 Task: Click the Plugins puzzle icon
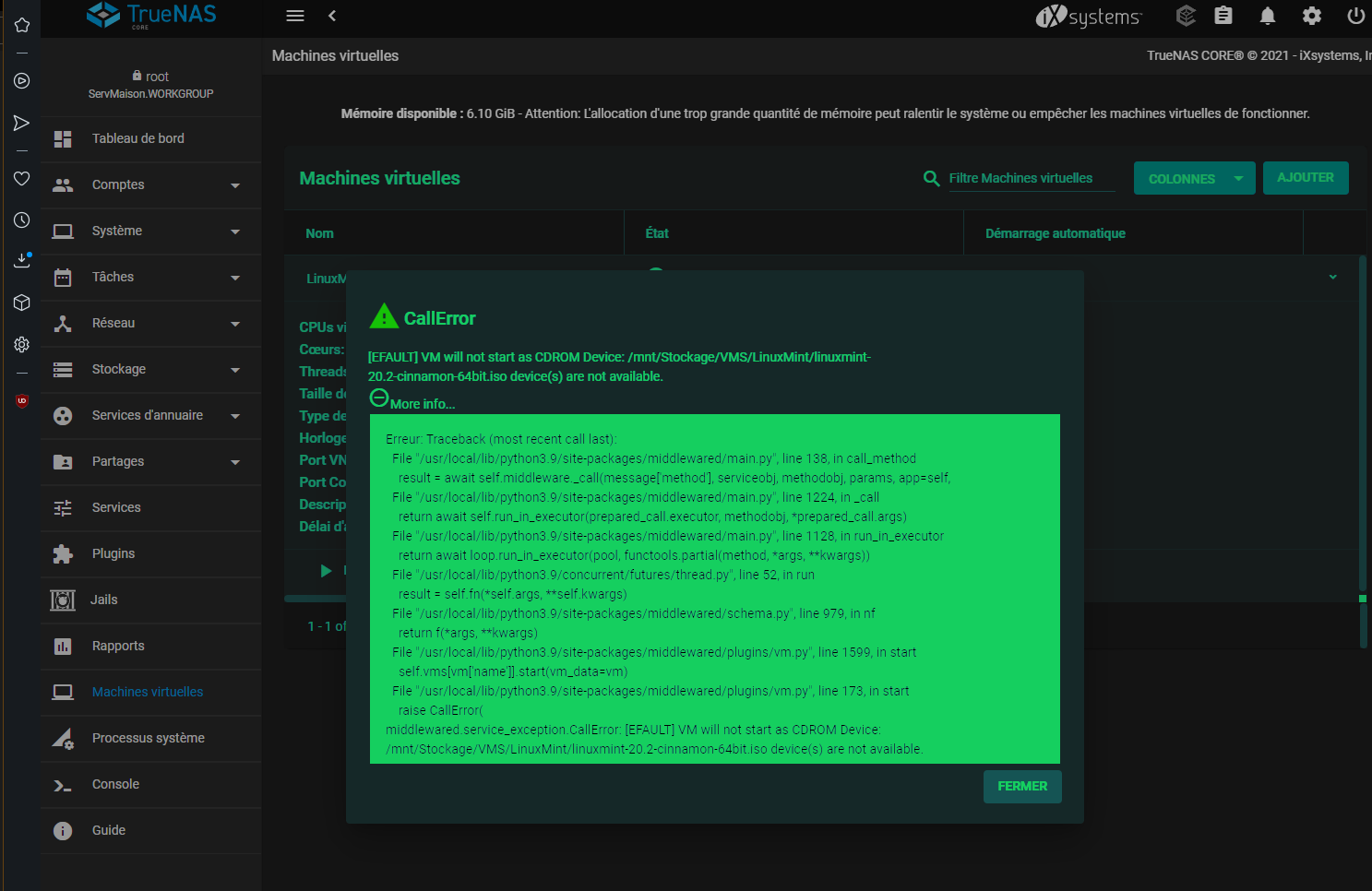pyautogui.click(x=63, y=554)
